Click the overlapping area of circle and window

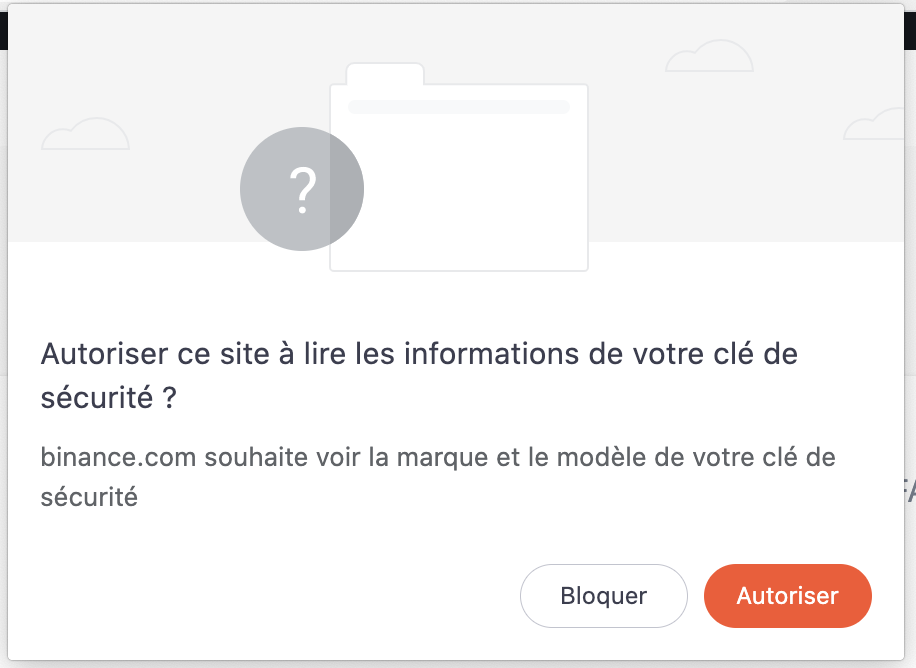347,189
